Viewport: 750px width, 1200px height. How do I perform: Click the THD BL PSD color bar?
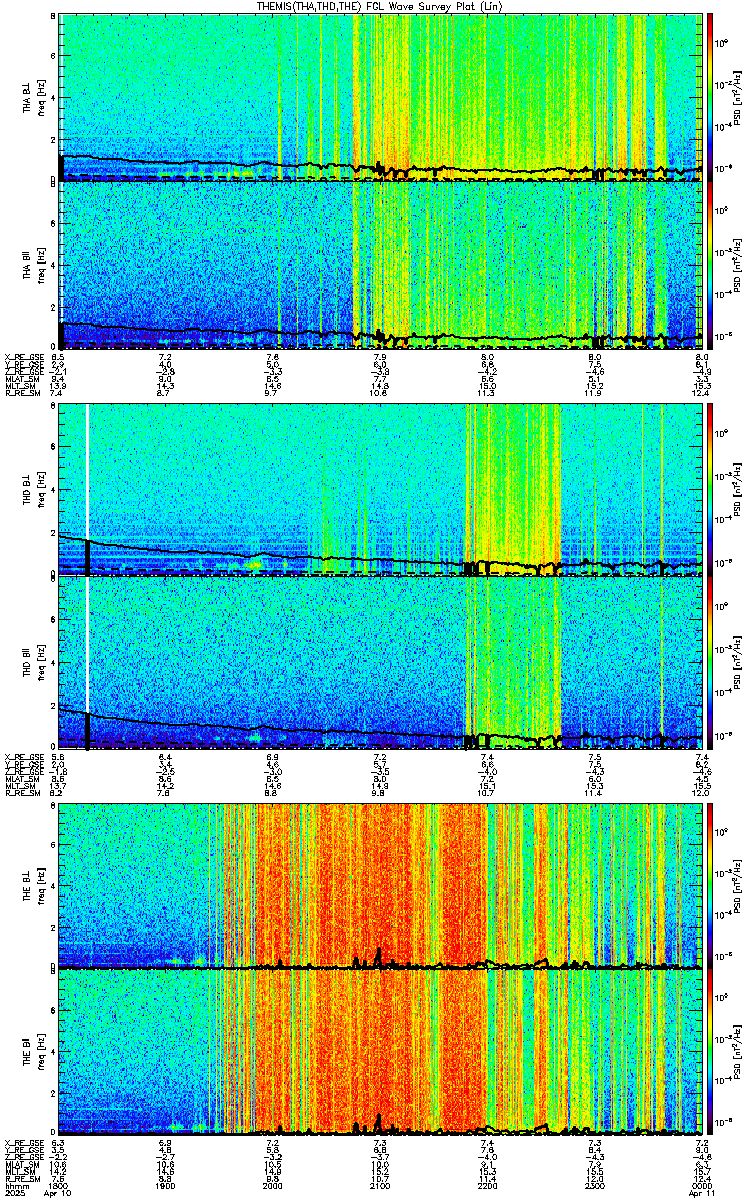coord(710,489)
